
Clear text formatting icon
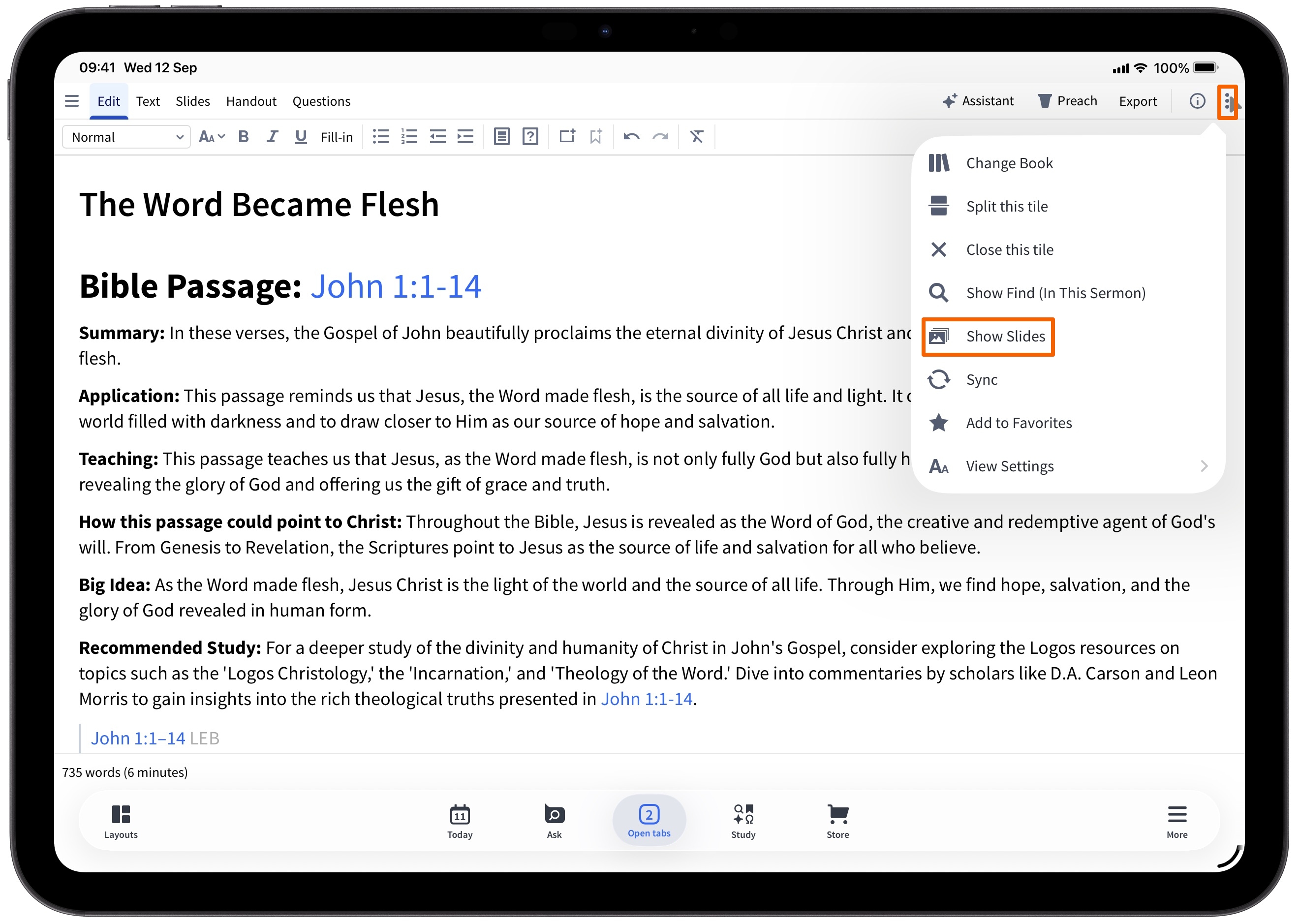(x=697, y=137)
